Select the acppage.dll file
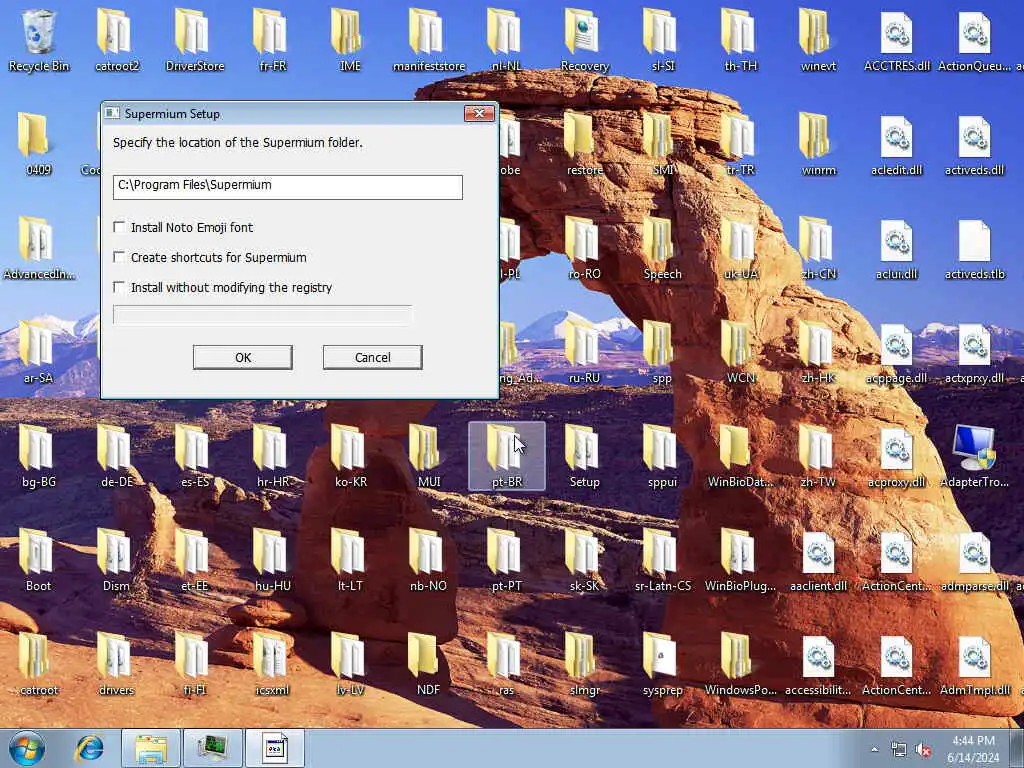The height and width of the screenshot is (768, 1024). click(897, 353)
